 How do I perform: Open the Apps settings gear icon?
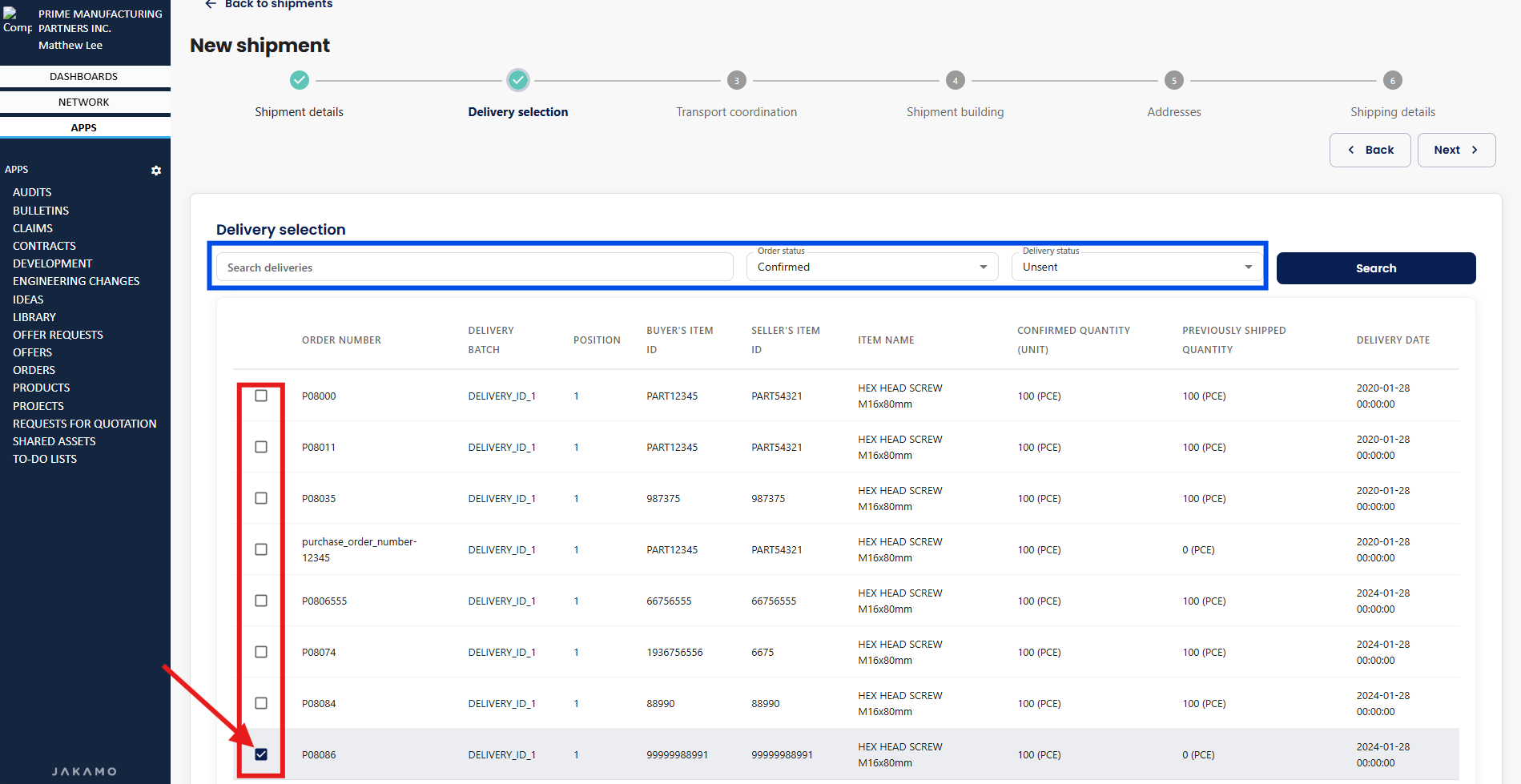156,171
